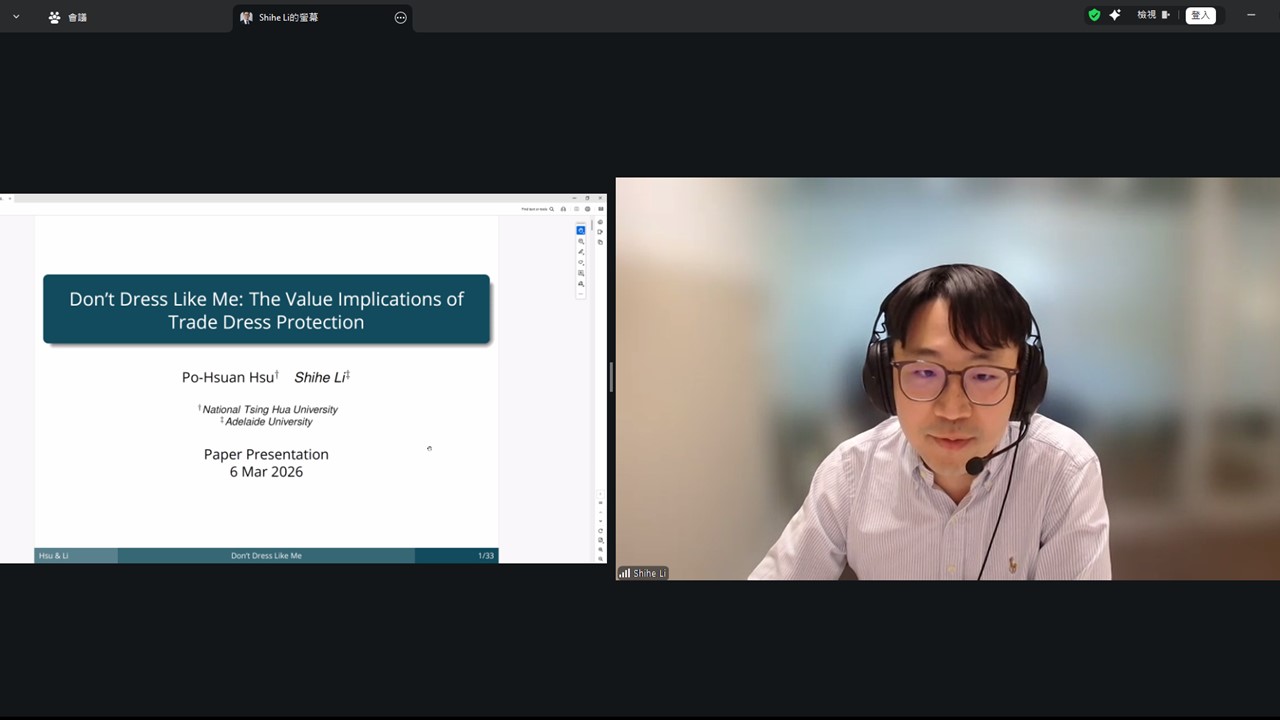Click the PDF vertical scrollbar thumb

[x=592, y=228]
